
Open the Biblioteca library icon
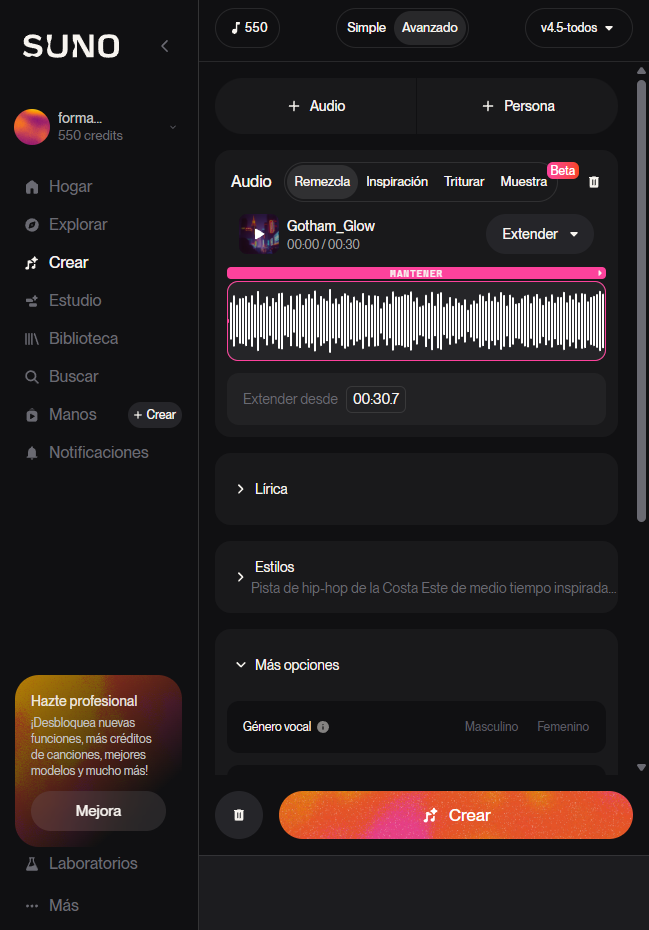[32, 339]
